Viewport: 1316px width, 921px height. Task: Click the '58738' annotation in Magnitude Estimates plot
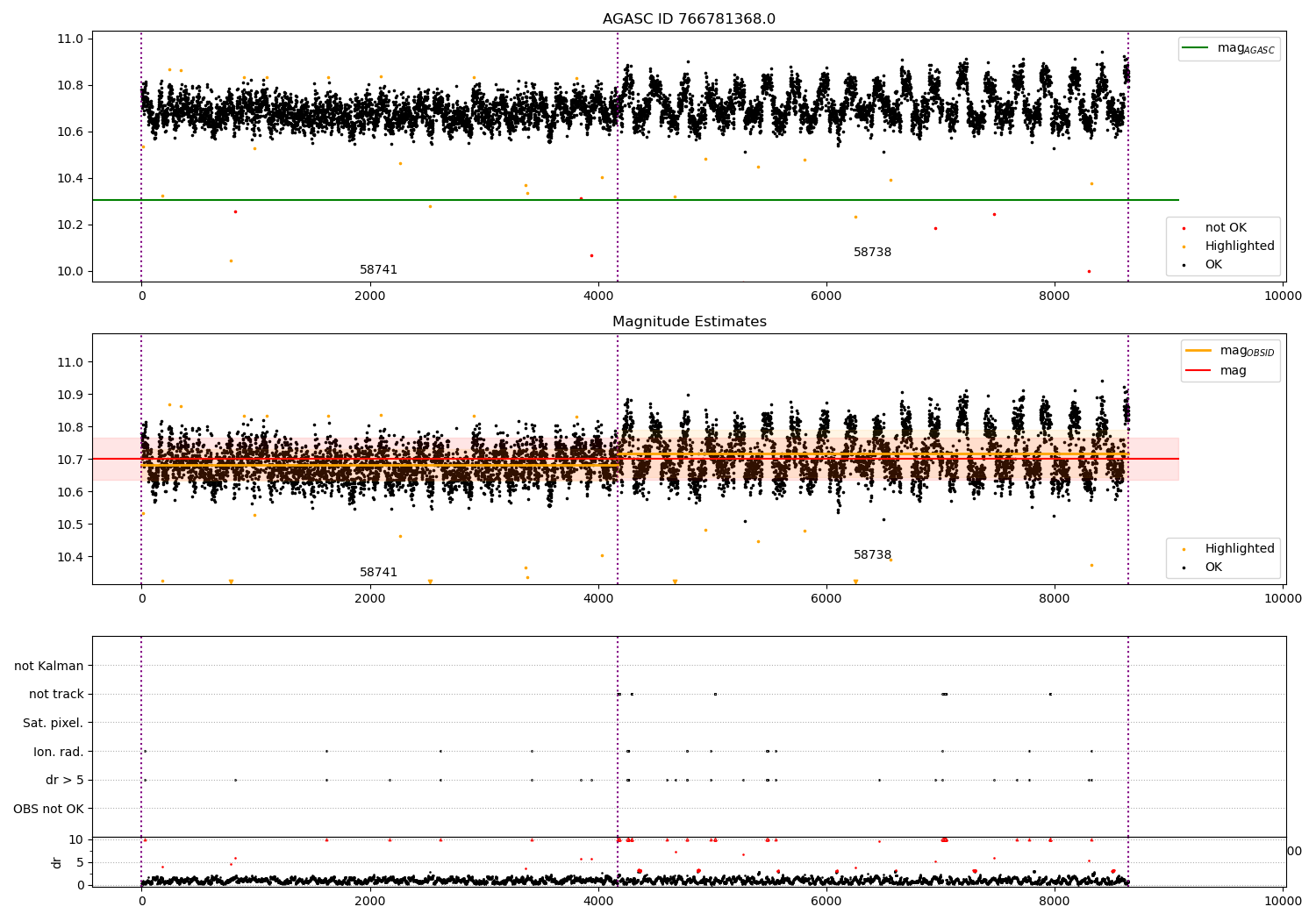[x=872, y=555]
